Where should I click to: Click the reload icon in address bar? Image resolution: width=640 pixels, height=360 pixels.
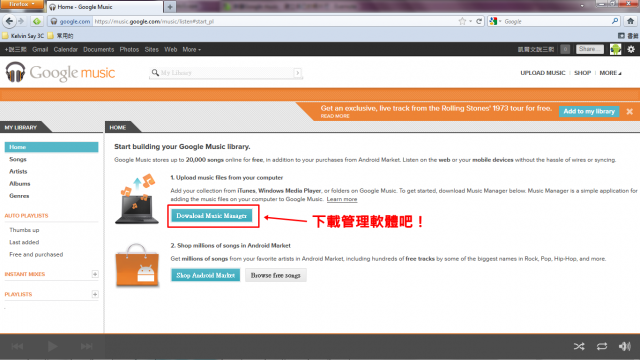pos(479,21)
